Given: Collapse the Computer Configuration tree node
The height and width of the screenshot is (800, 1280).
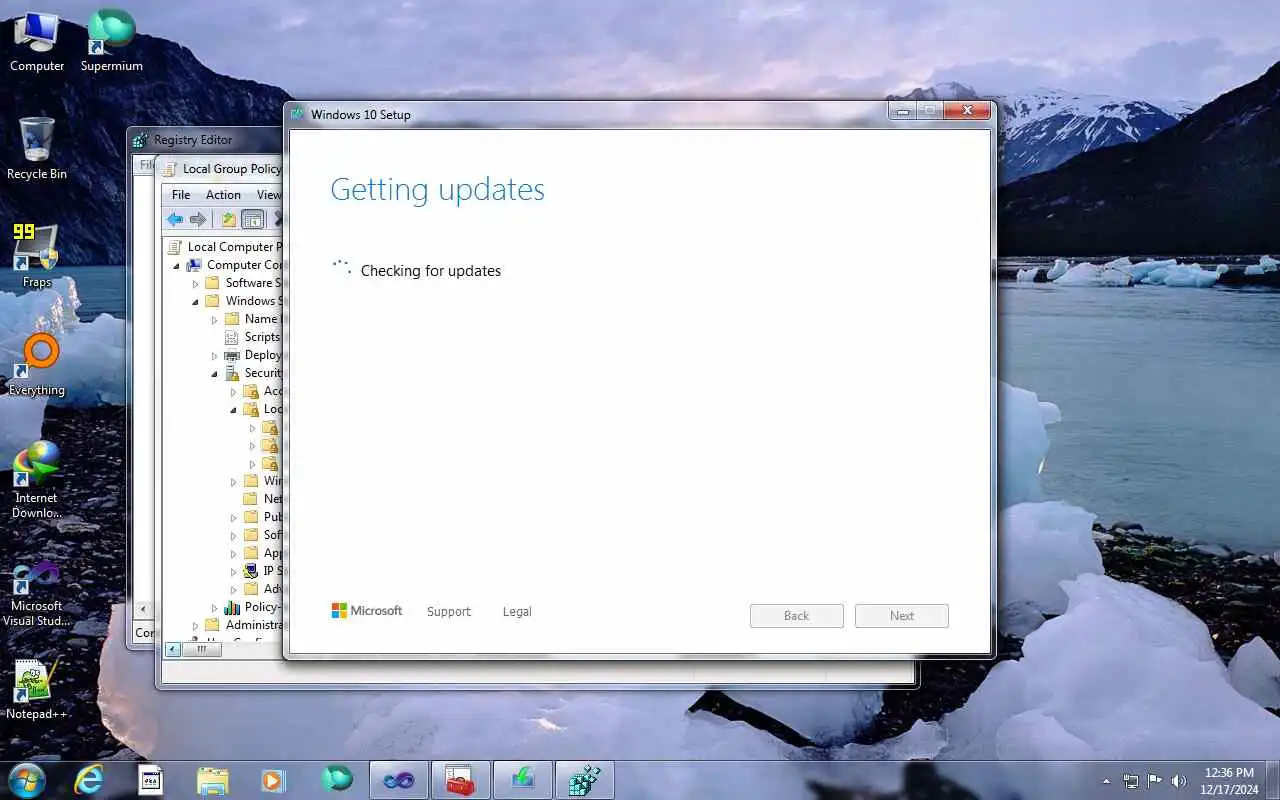Looking at the screenshot, I should click(x=177, y=265).
